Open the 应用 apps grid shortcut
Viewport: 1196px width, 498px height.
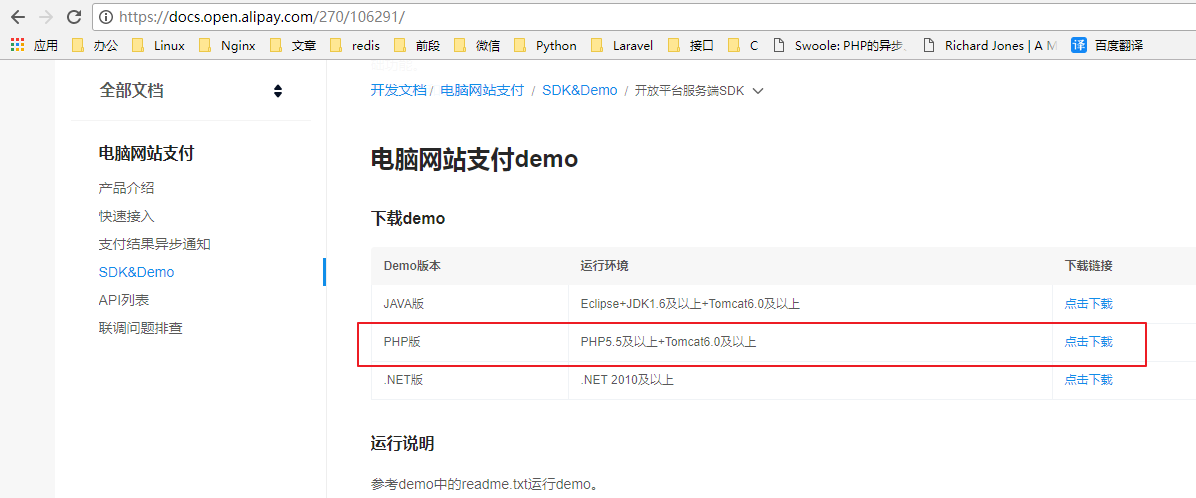pyautogui.click(x=35, y=45)
